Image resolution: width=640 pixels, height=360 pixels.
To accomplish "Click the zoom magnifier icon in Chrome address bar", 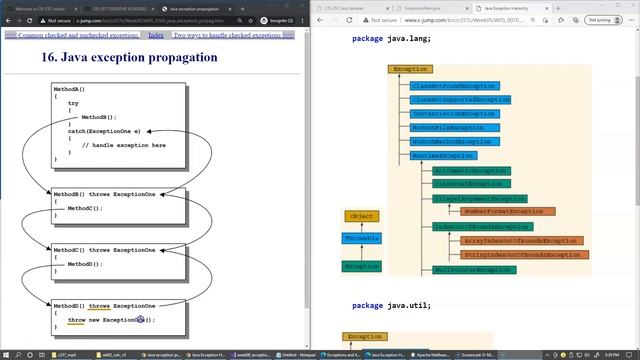I will 240,20.
